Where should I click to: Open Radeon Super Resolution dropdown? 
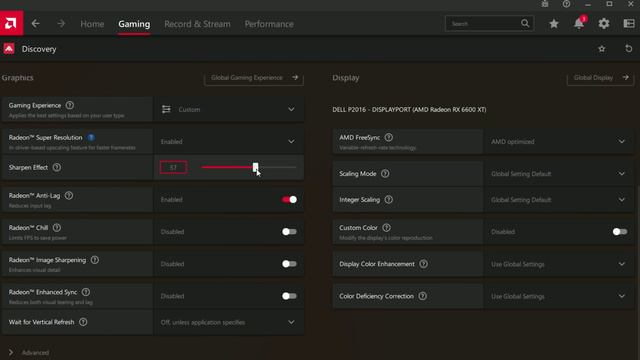point(229,142)
